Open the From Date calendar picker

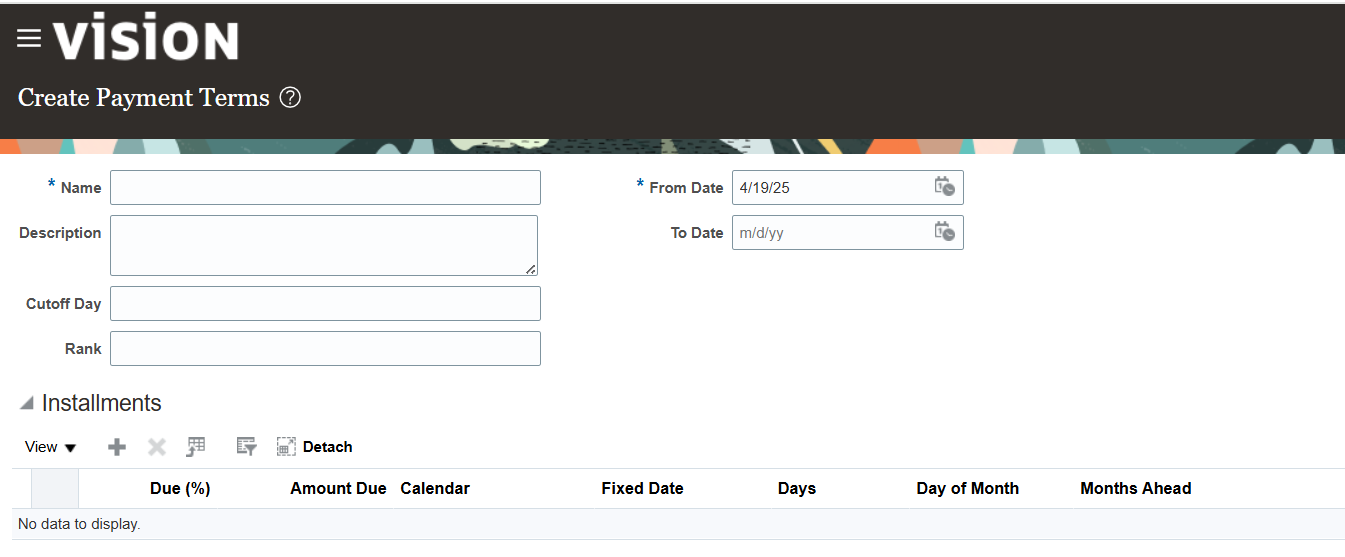pyautogui.click(x=944, y=187)
